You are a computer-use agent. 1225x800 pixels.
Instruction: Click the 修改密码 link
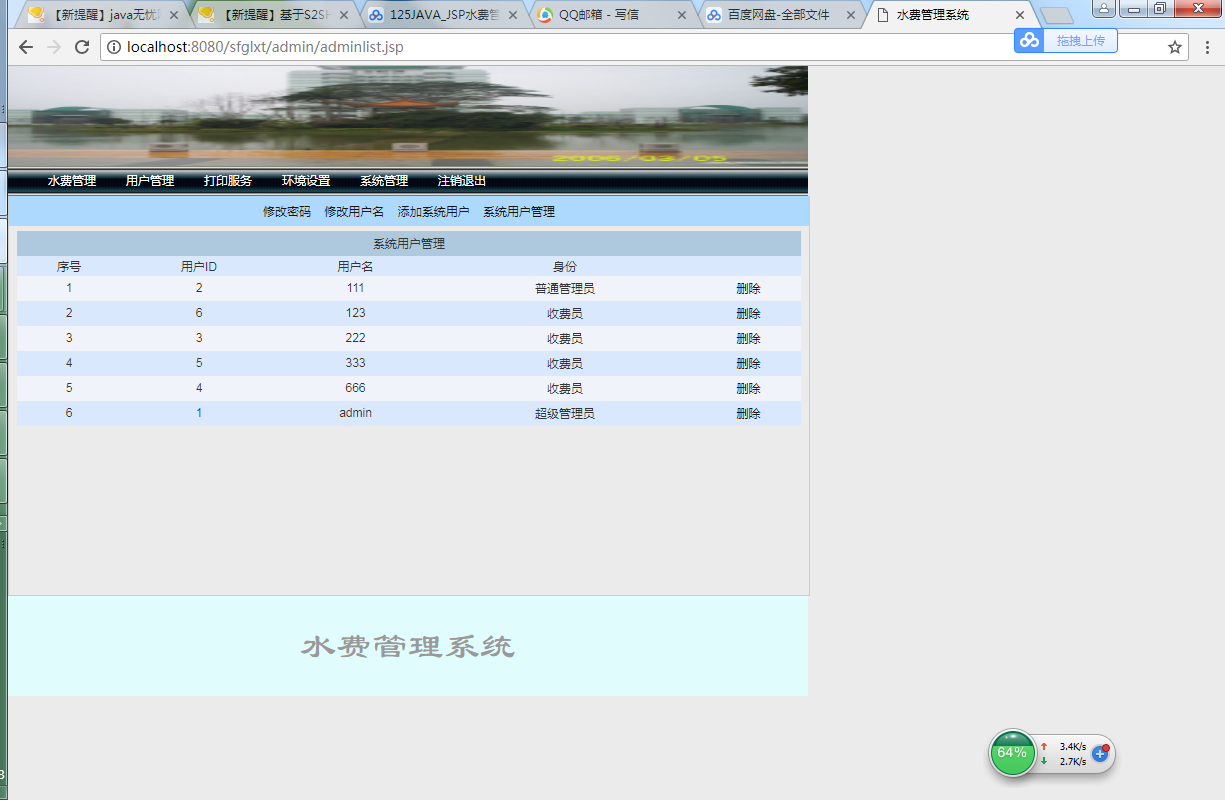(x=287, y=212)
